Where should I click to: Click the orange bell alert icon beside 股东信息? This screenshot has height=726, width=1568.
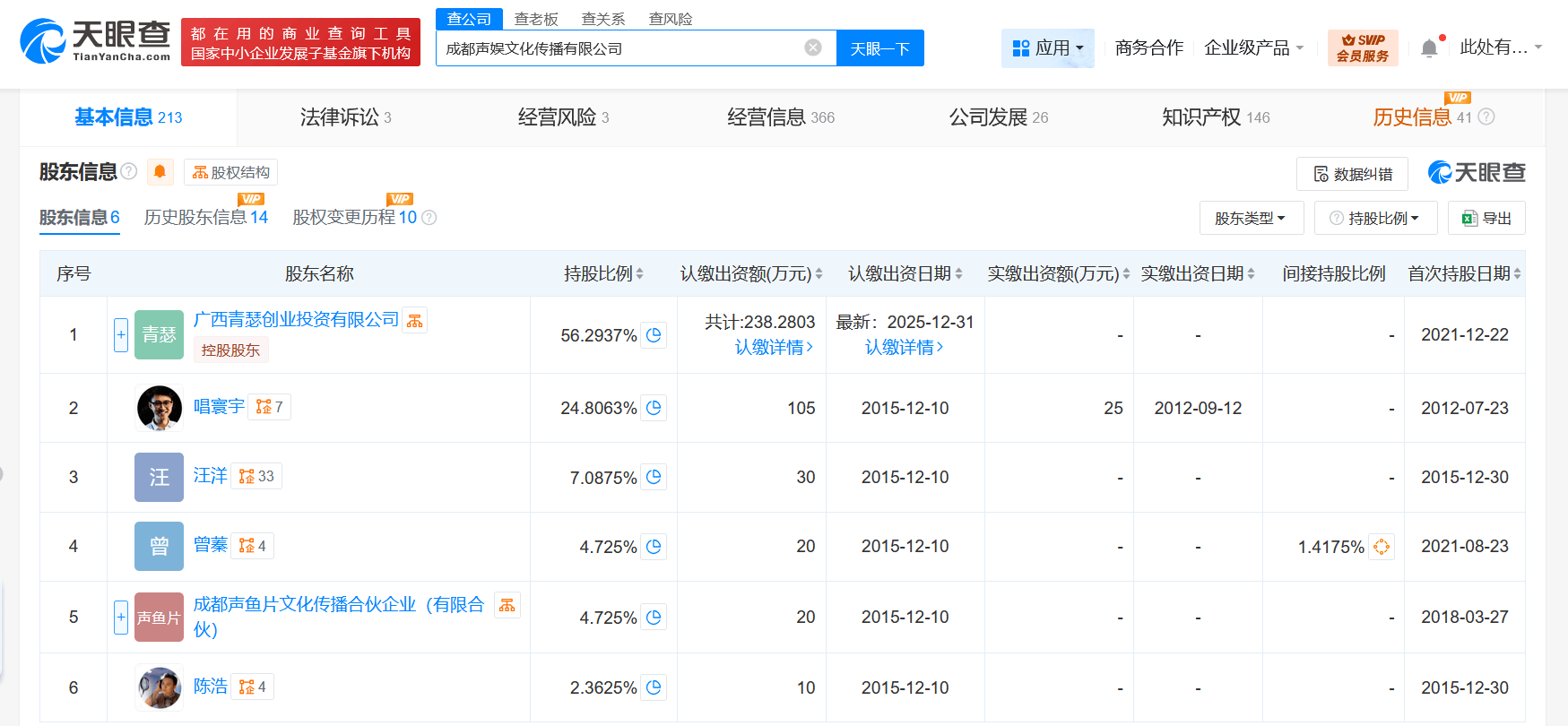pyautogui.click(x=160, y=171)
